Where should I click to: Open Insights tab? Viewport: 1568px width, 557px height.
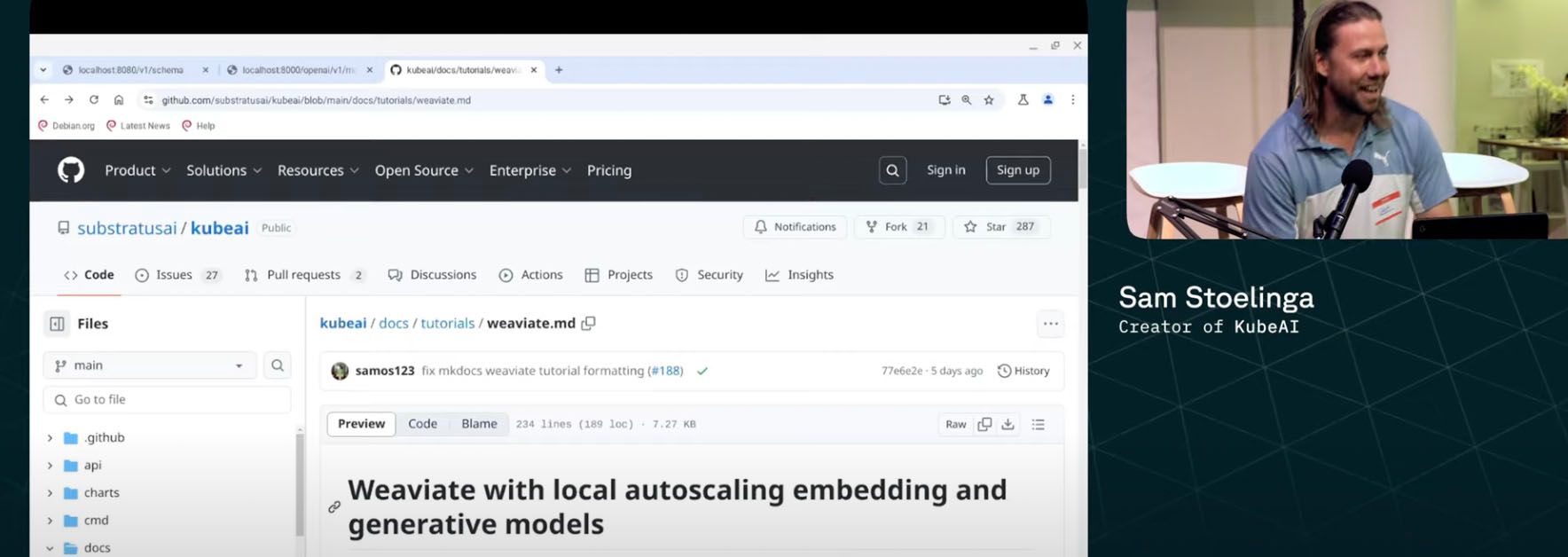tap(799, 275)
